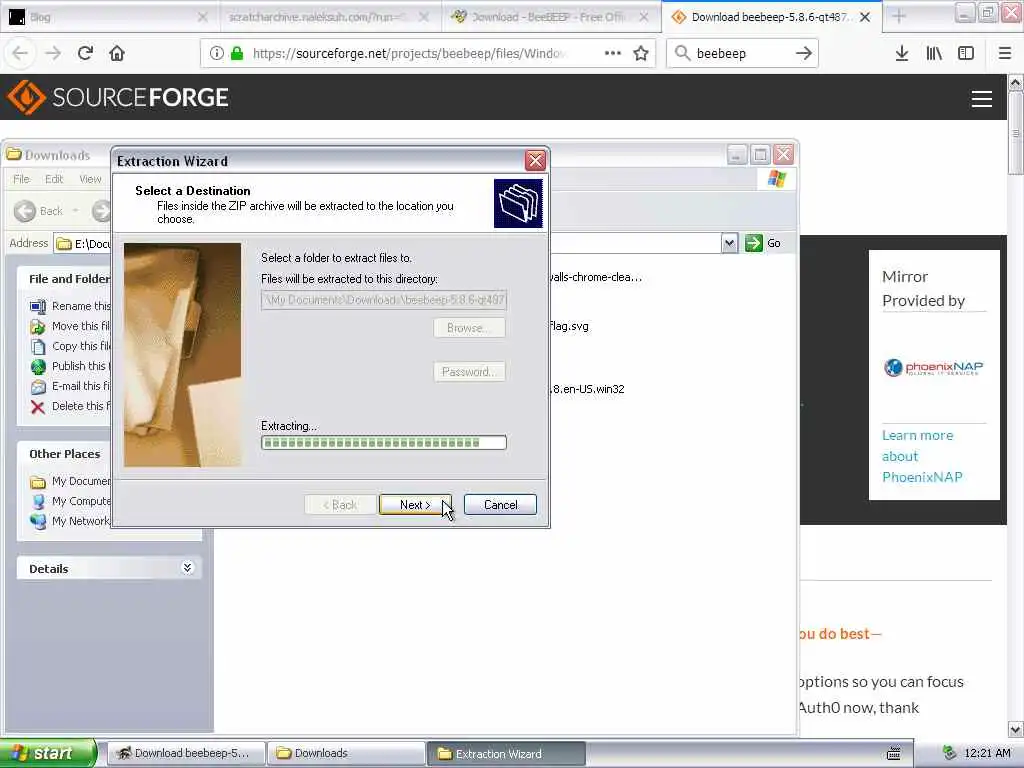This screenshot has width=1024, height=768.
Task: Click Downloads taskbar button
Action: pyautogui.click(x=346, y=753)
